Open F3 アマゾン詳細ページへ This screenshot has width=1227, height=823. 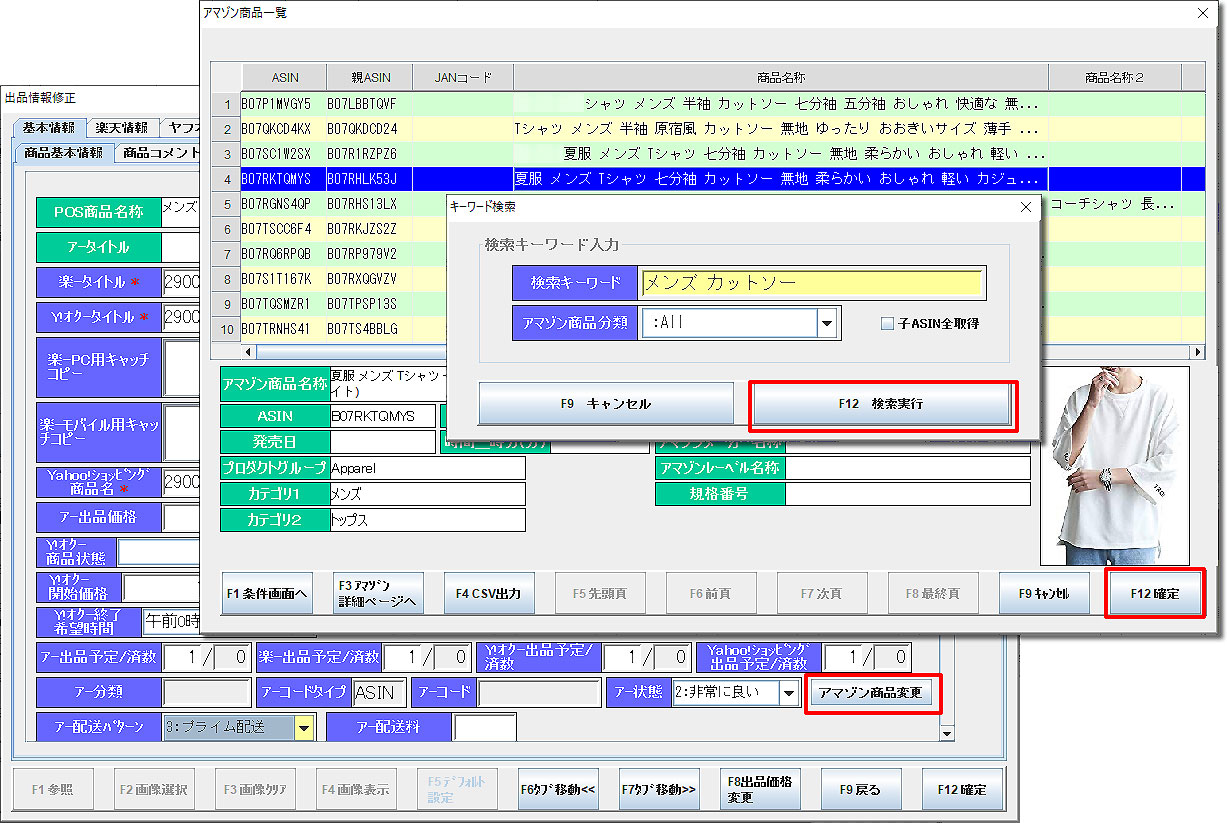click(378, 593)
